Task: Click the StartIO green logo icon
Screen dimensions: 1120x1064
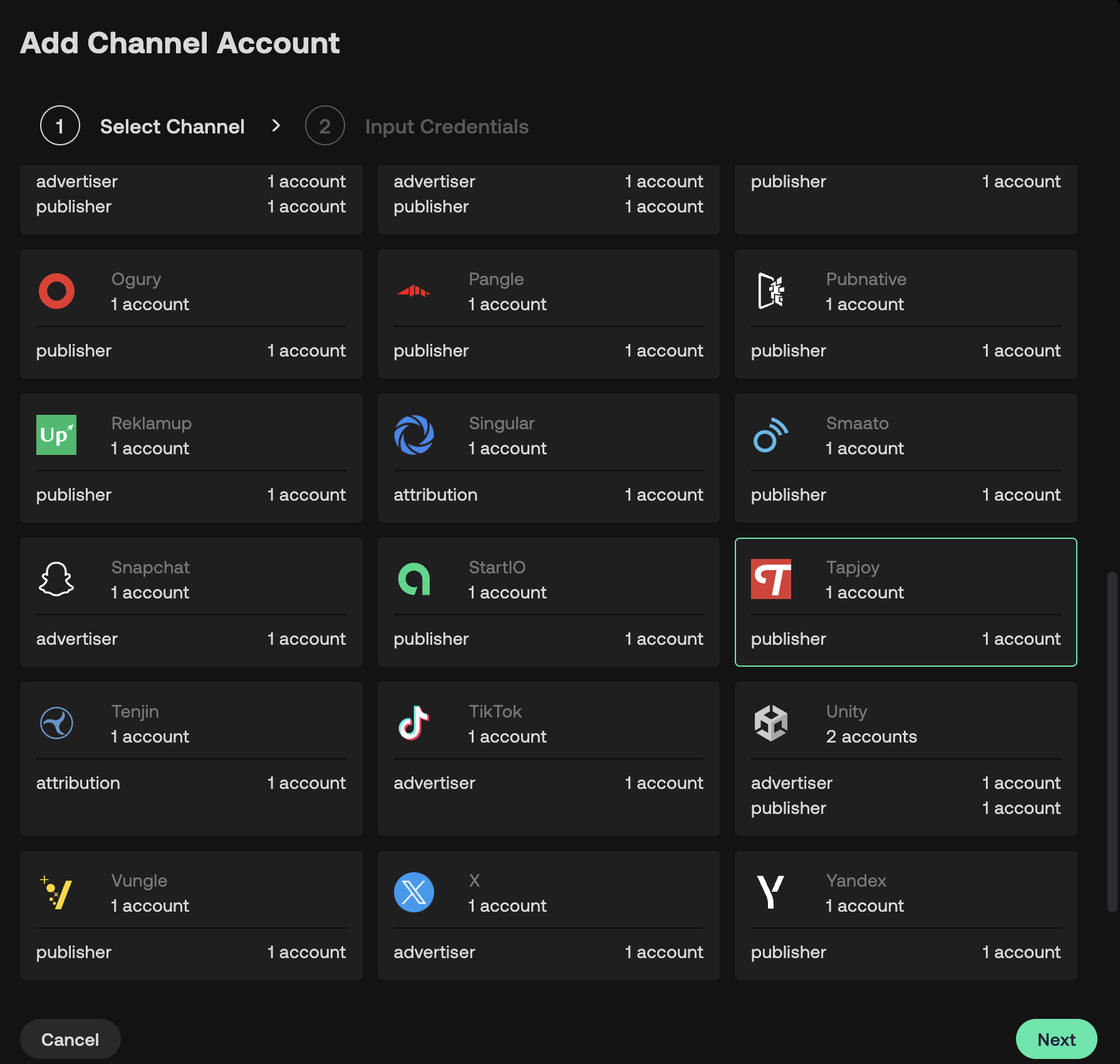Action: coord(413,579)
